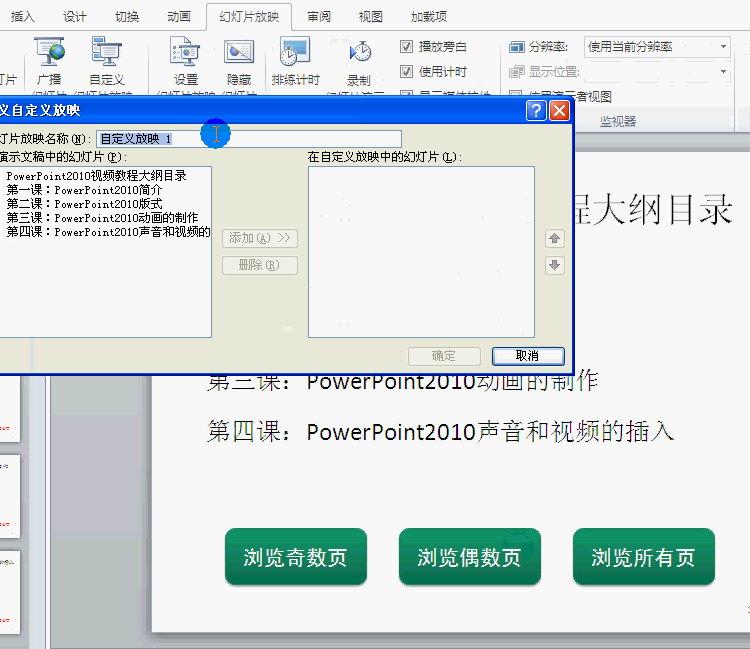The height and width of the screenshot is (649, 750).
Task: Move slide up with the up arrow
Action: (554, 238)
